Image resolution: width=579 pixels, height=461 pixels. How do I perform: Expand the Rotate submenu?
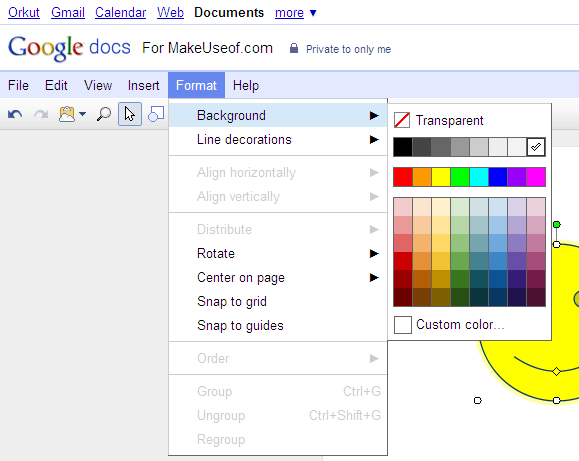[x=278, y=253]
